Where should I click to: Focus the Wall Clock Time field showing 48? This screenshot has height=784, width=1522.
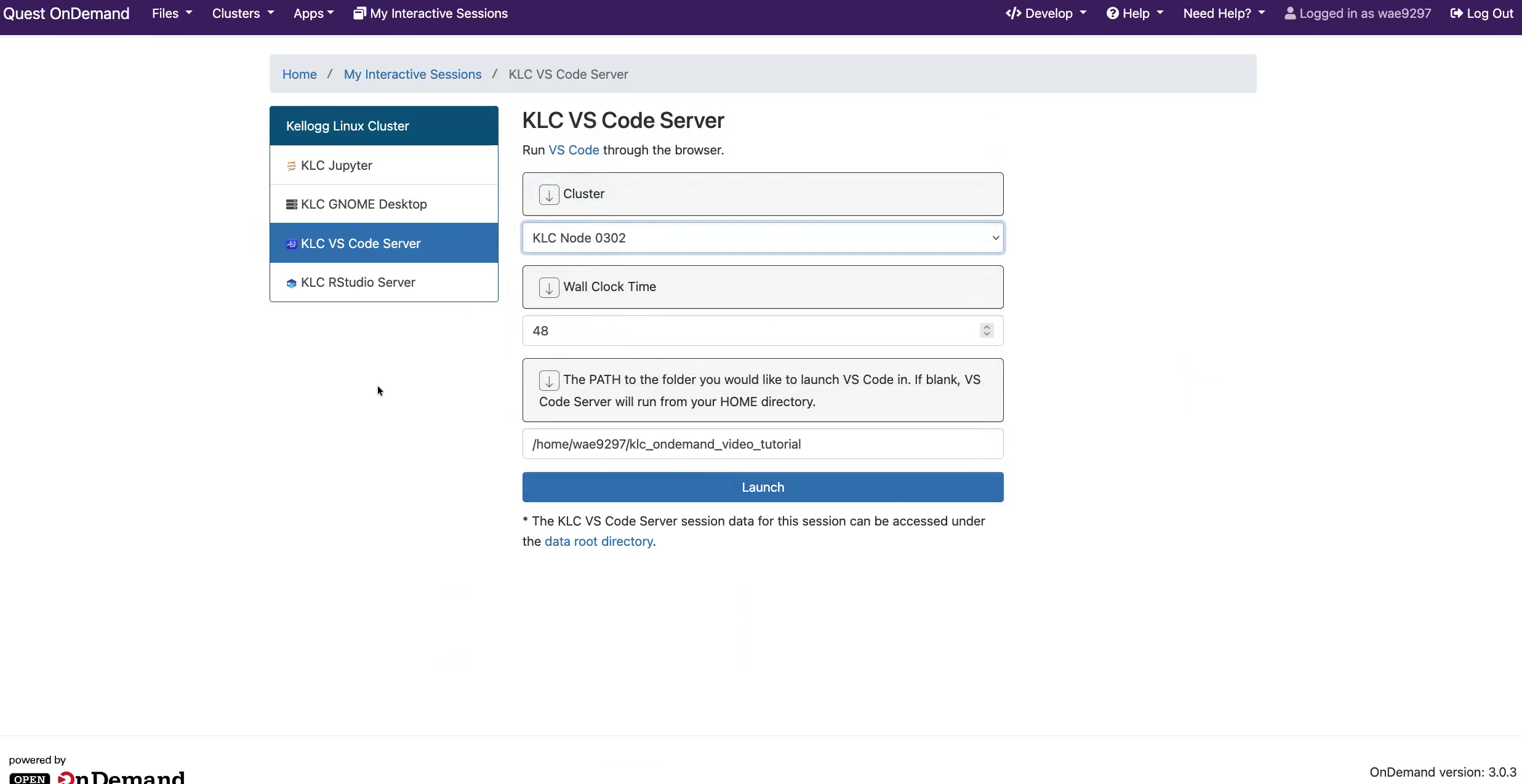pos(763,331)
